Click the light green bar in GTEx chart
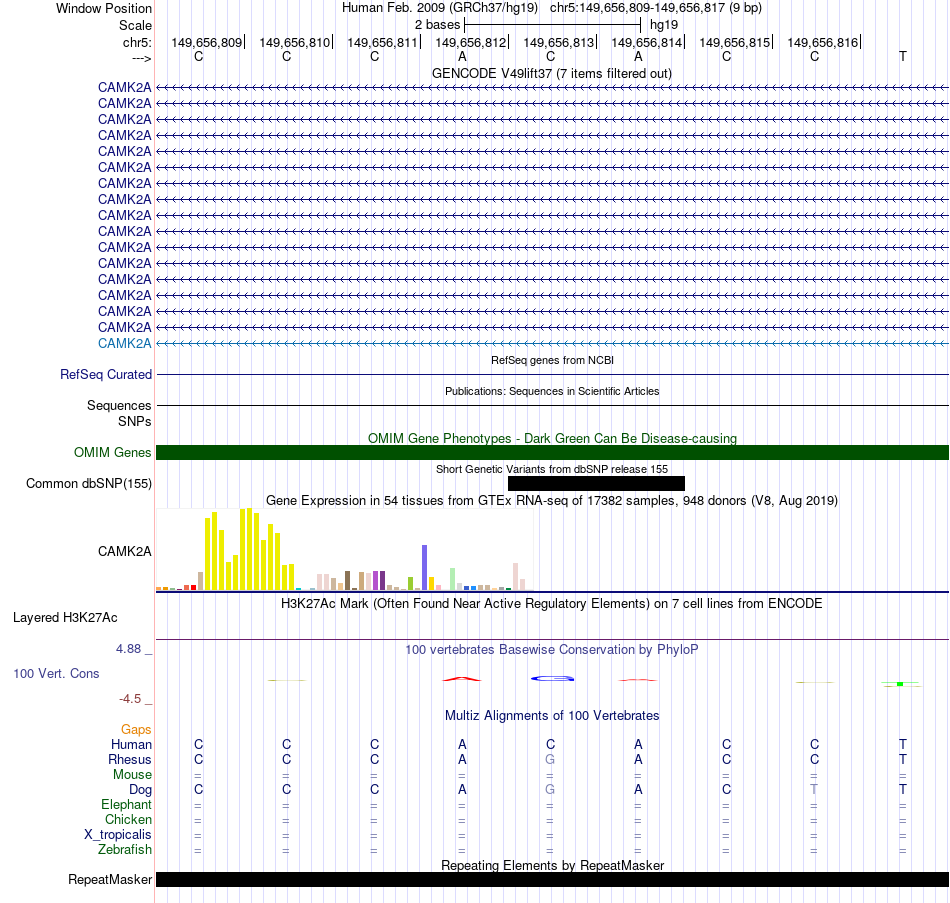The height and width of the screenshot is (903, 950). [x=453, y=579]
